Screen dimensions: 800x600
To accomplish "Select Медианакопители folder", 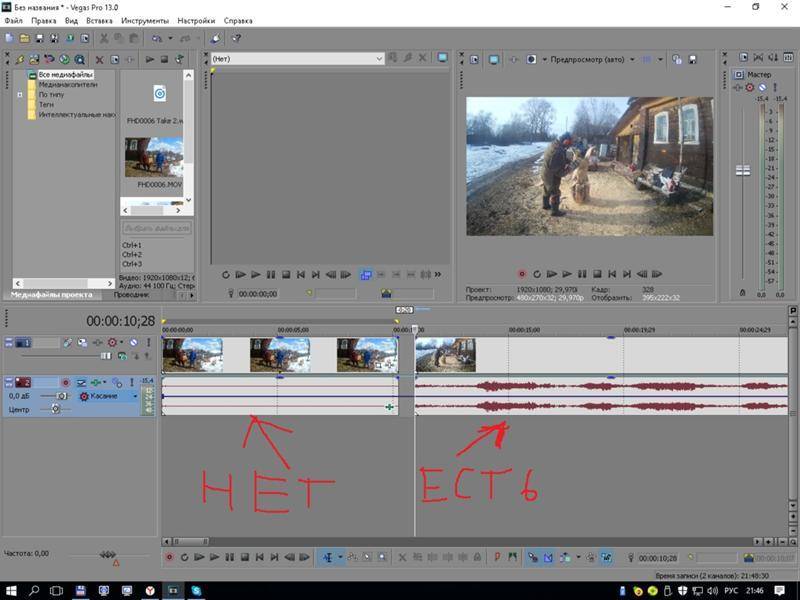I will 68,85.
